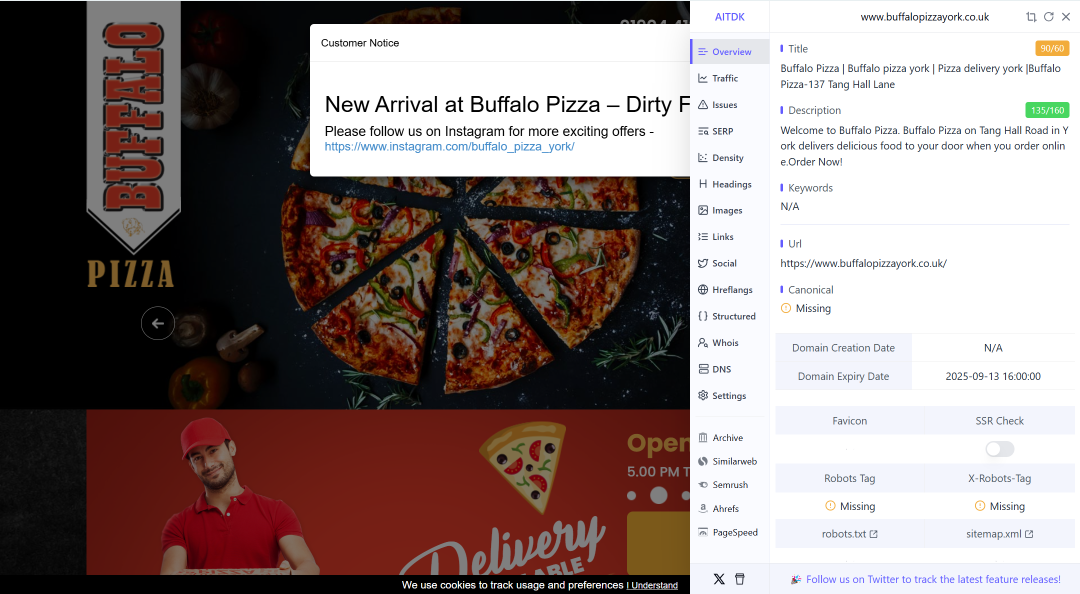
Task: Click the Keywords N/A value
Action: (789, 207)
